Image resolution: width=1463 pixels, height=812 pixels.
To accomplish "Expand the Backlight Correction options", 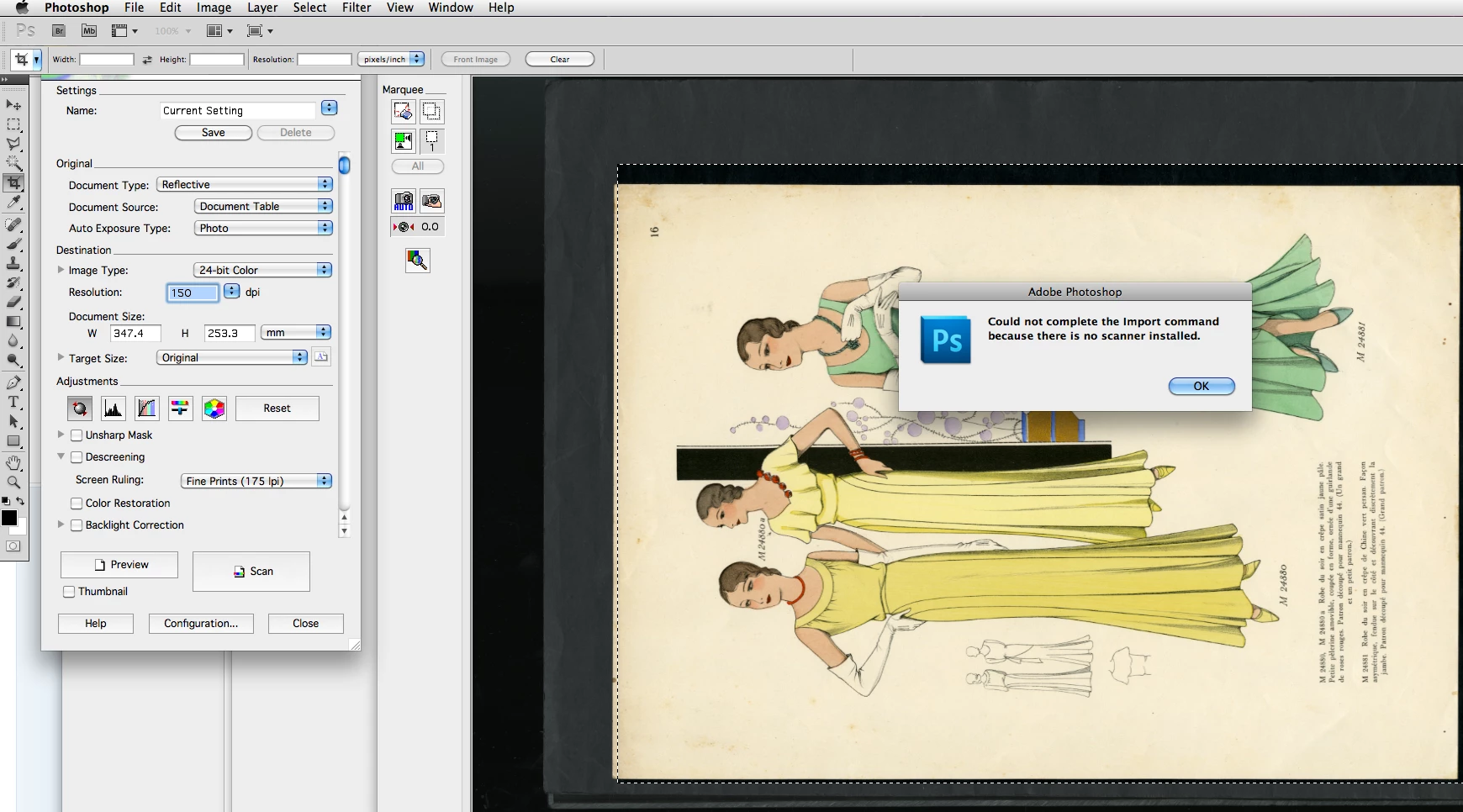I will [61, 525].
